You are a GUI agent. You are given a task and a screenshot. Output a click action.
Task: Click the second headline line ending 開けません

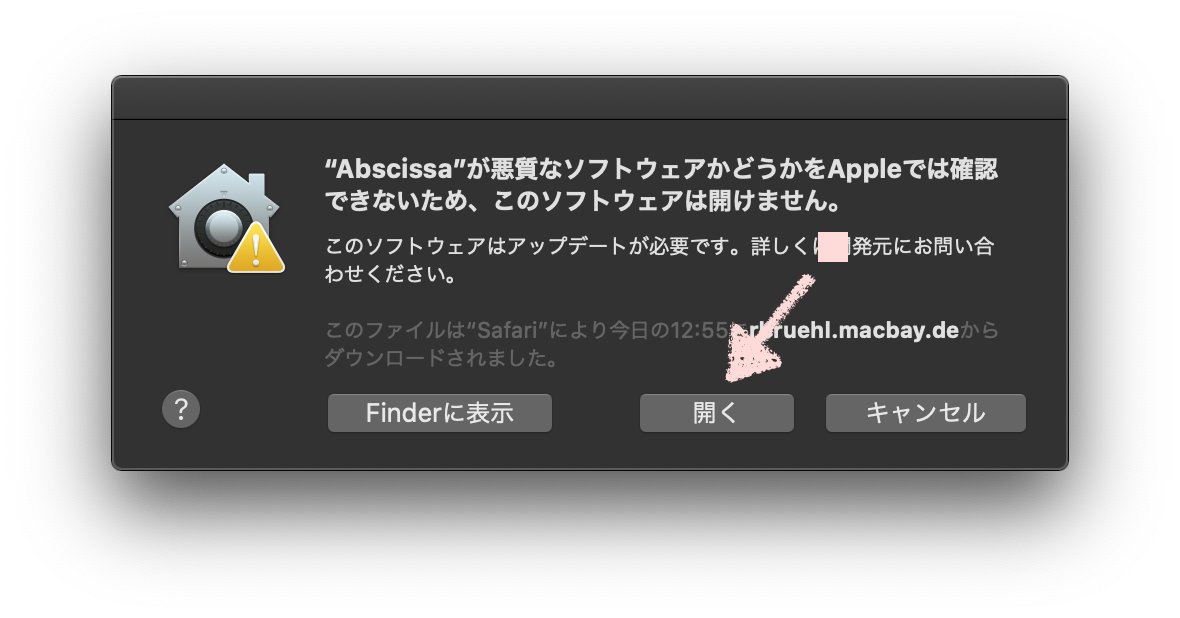point(582,201)
